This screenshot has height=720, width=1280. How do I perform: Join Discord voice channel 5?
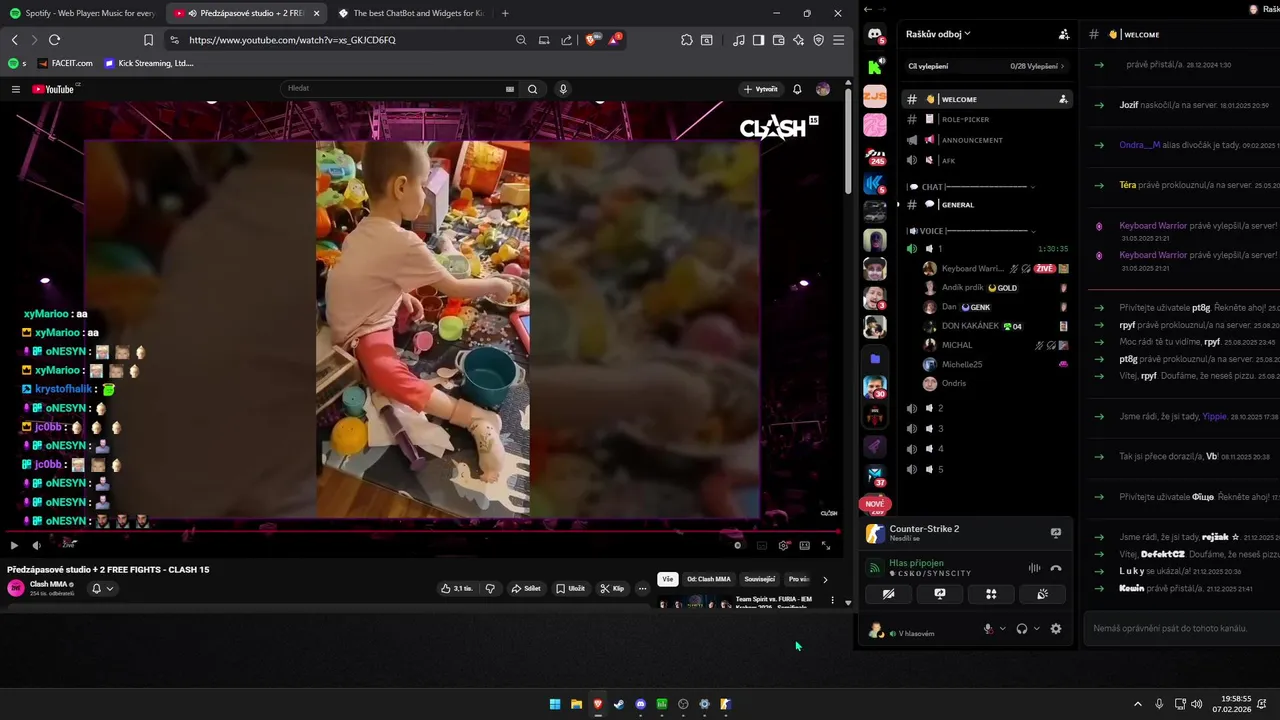point(986,469)
